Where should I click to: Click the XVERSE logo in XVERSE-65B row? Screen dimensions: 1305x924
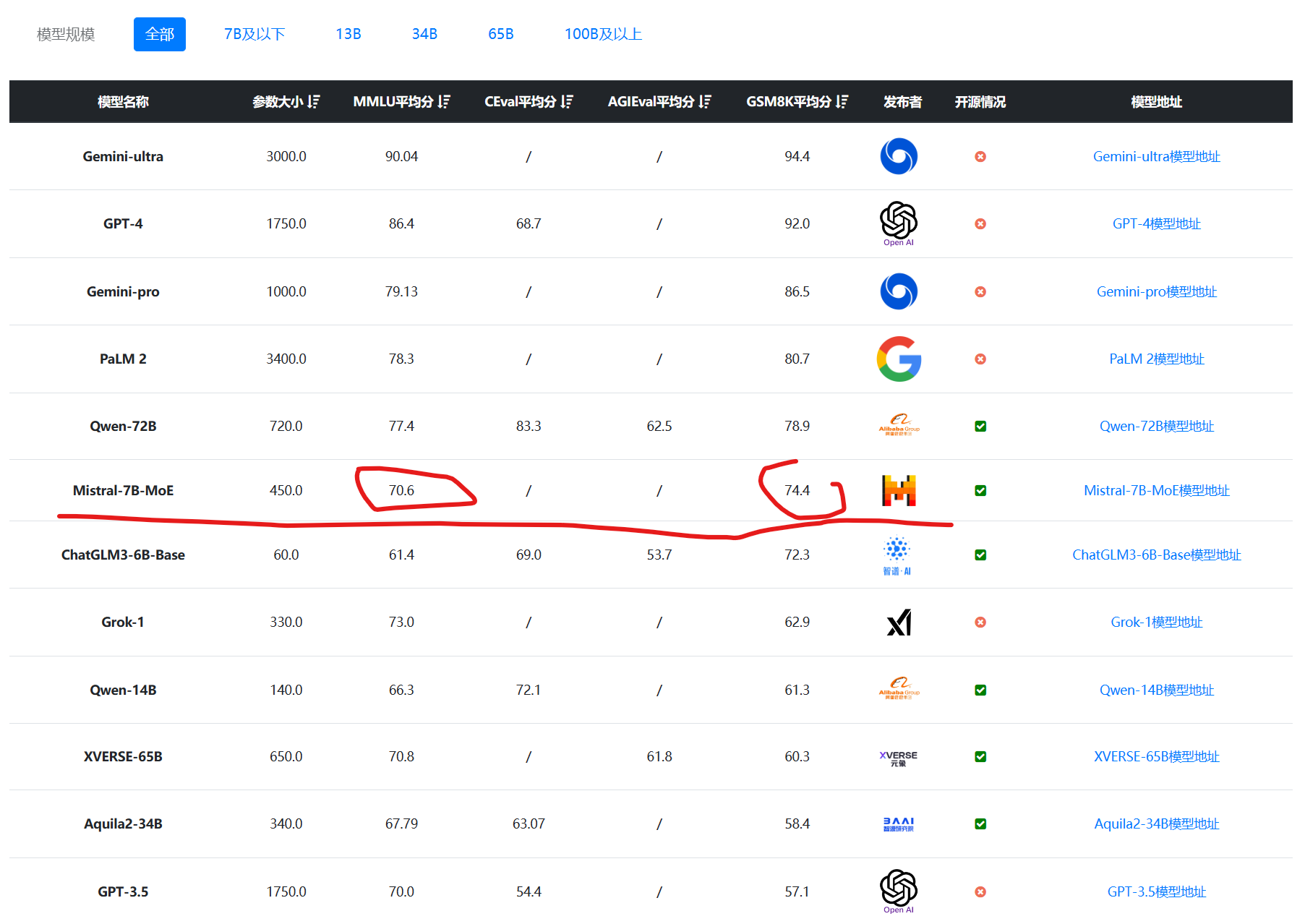coord(899,758)
